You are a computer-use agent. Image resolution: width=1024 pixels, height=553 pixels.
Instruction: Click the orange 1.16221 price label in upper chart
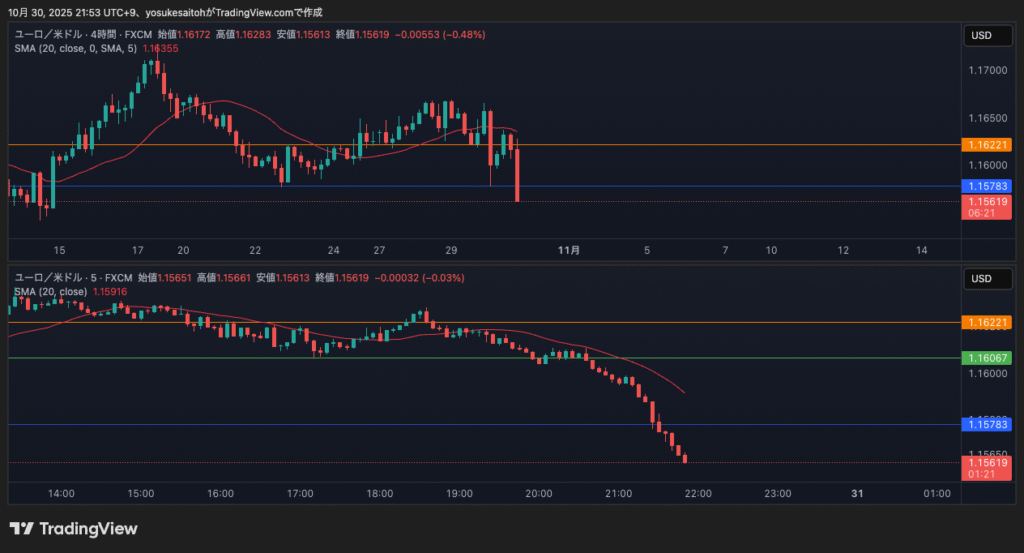pos(987,145)
